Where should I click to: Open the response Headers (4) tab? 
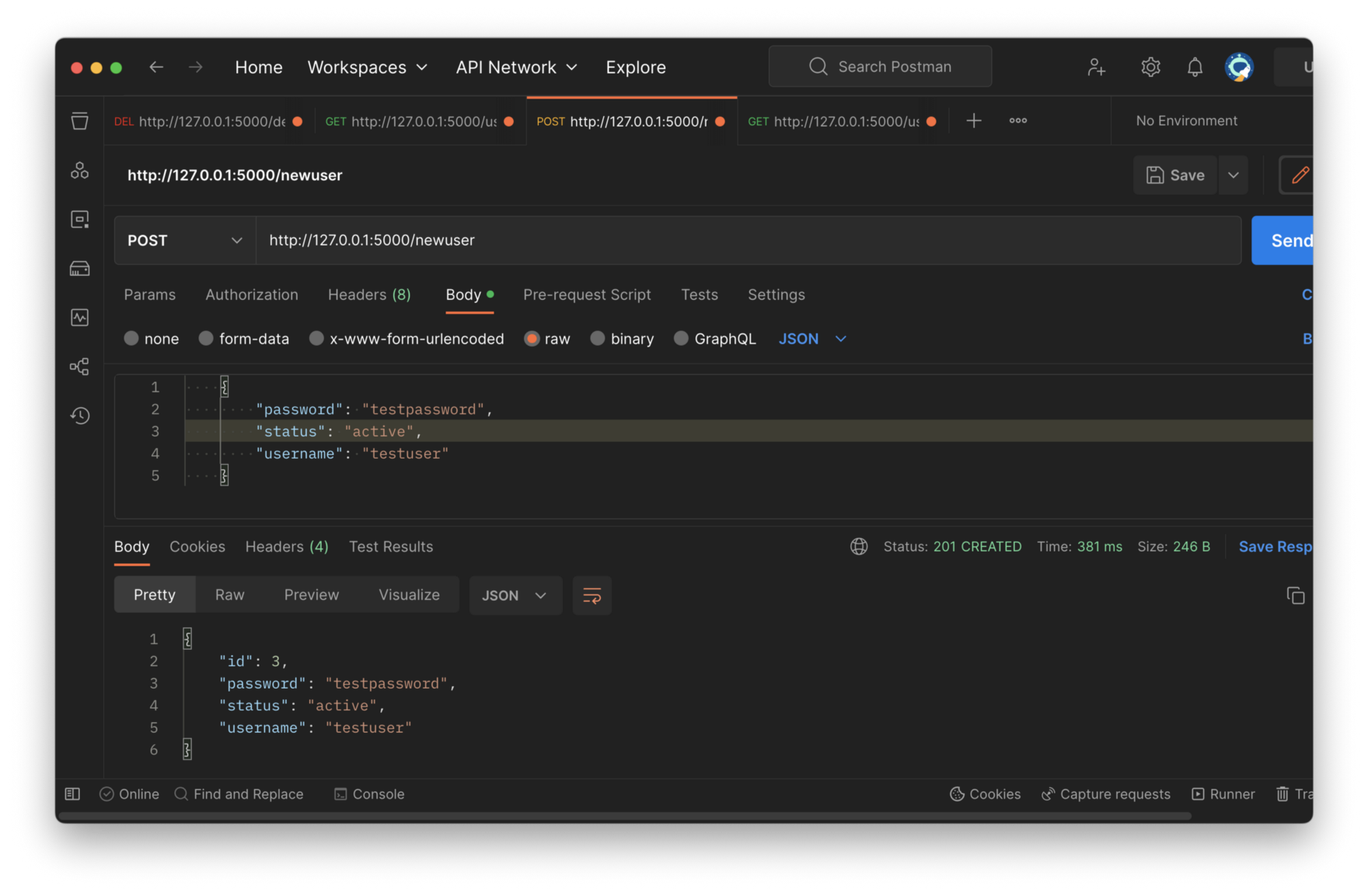pyautogui.click(x=287, y=546)
